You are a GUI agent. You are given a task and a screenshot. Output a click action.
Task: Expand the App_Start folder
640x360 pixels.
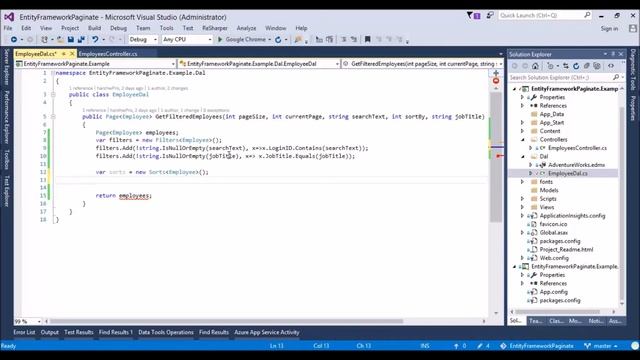coord(522,122)
